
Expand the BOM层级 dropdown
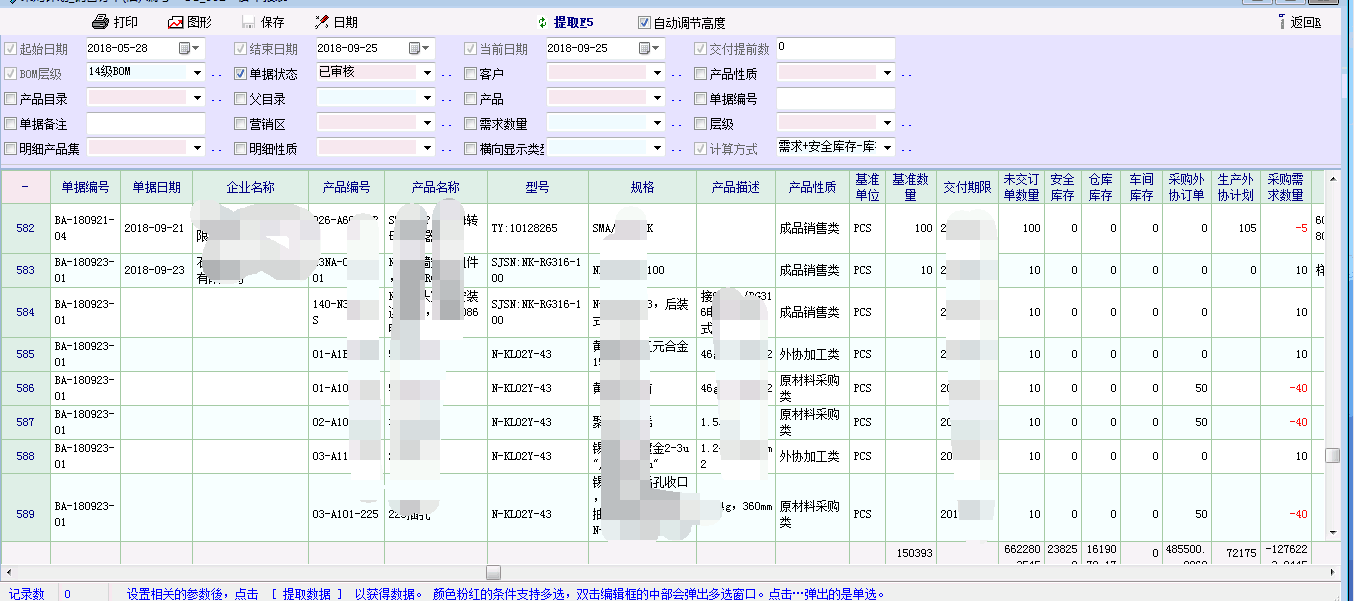click(x=196, y=73)
